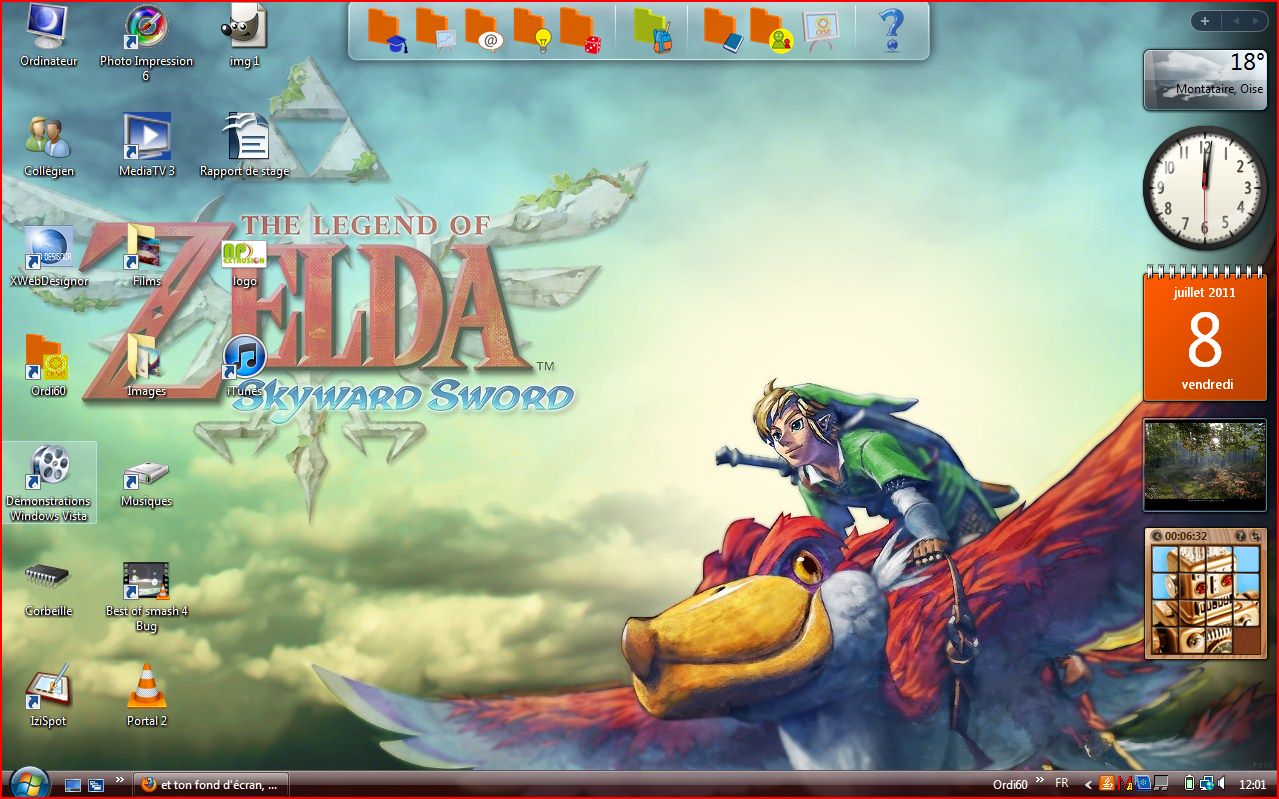This screenshot has width=1279, height=799.
Task: Expand the Ordi60 taskbar toolbar chevron
Action: click(x=1040, y=780)
